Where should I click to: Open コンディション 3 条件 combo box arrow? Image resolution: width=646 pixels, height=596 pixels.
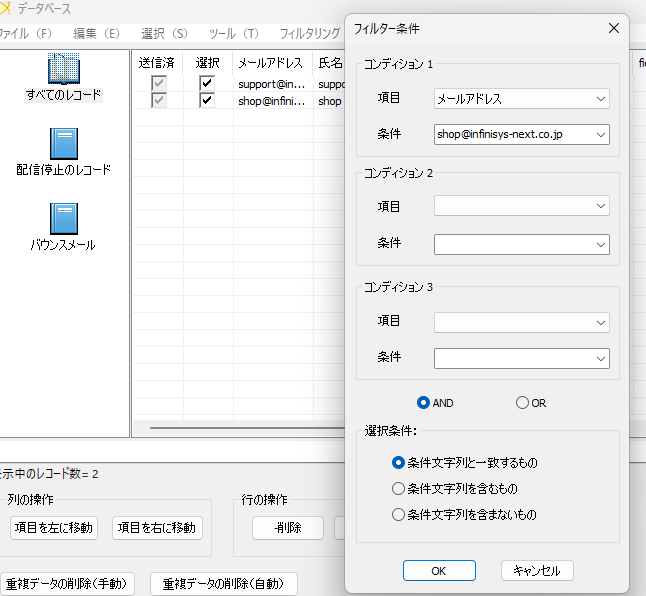(x=601, y=359)
